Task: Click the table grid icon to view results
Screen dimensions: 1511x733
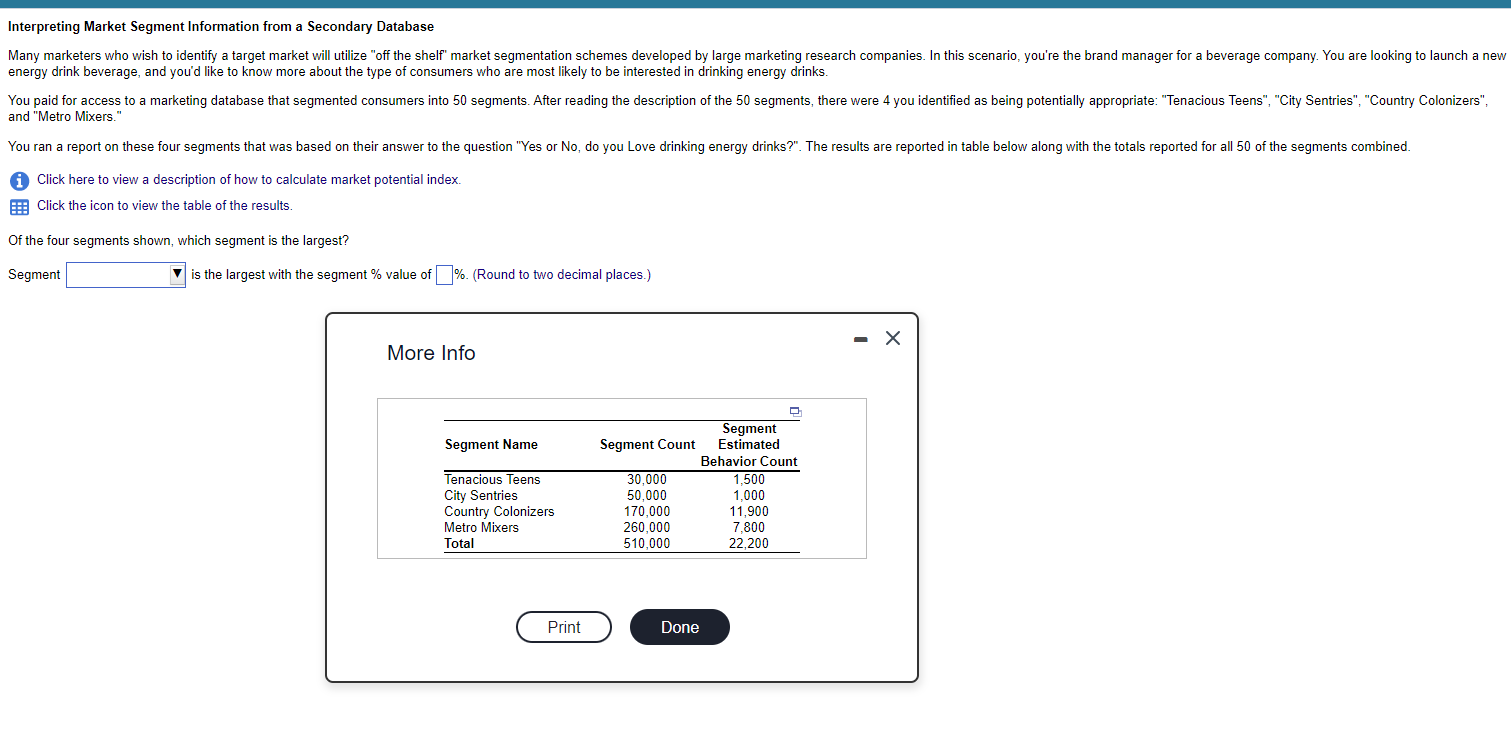Action: tap(18, 207)
